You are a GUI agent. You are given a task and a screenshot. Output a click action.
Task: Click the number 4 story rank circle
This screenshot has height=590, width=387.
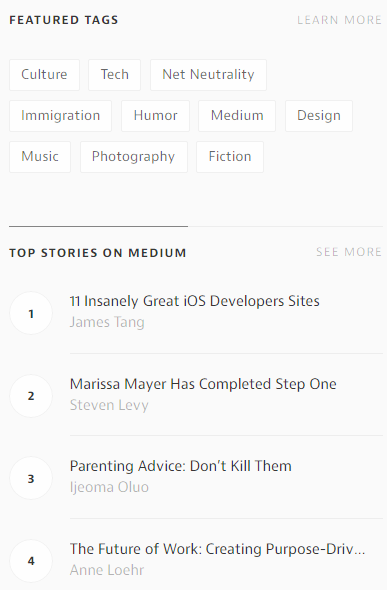click(x=31, y=561)
